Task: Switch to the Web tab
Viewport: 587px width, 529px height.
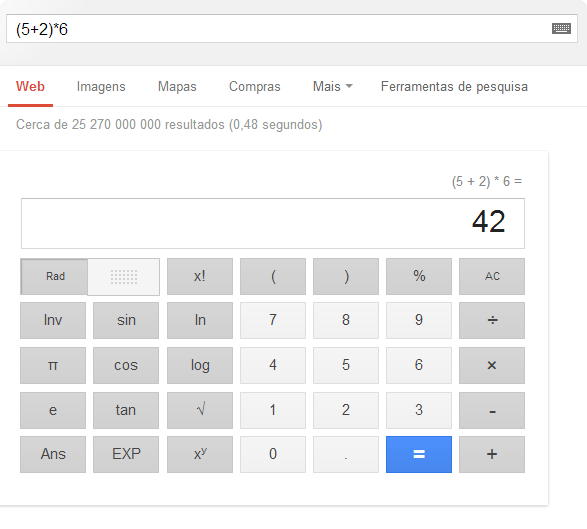Action: (x=30, y=86)
